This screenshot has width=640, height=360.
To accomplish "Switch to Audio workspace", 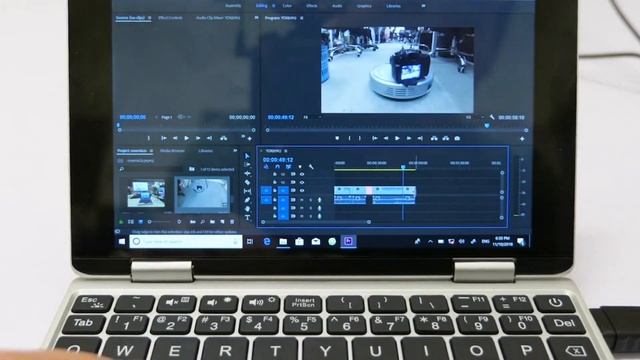I will [x=337, y=6].
